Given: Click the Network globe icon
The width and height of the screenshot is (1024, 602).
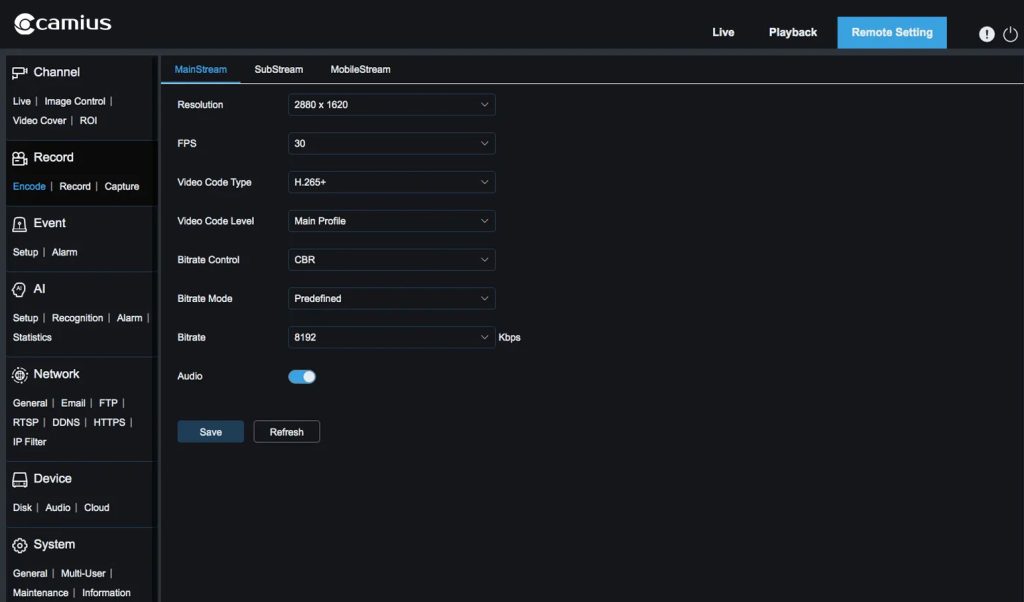Looking at the screenshot, I should pyautogui.click(x=19, y=375).
